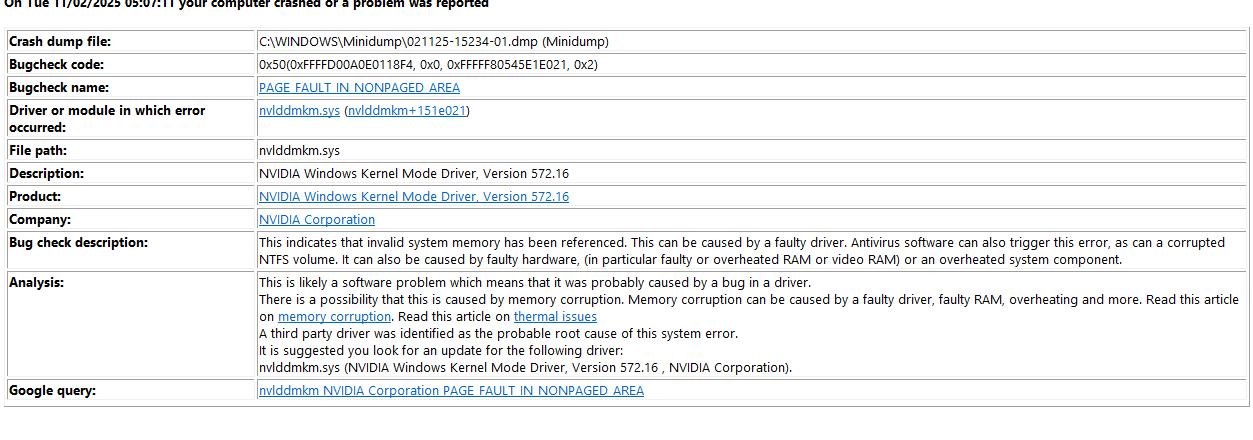Click the 'Driver or module in which error occurred:' label
1253x440 pixels.
pos(107,119)
